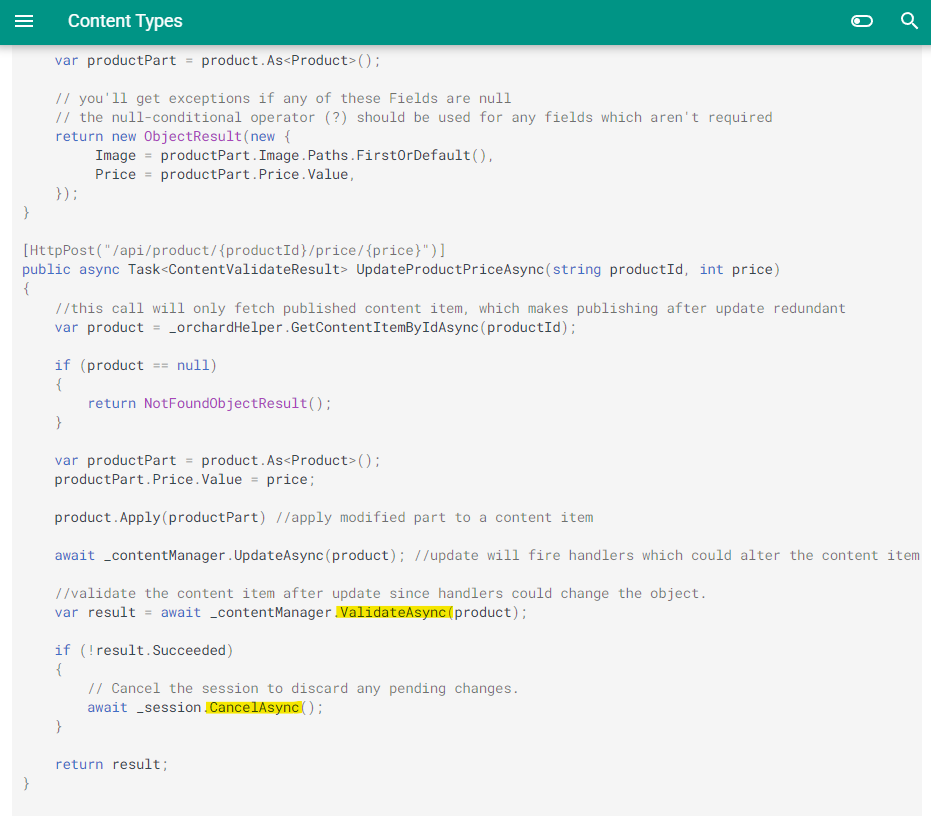Open the search magnifier icon

(x=909, y=21)
